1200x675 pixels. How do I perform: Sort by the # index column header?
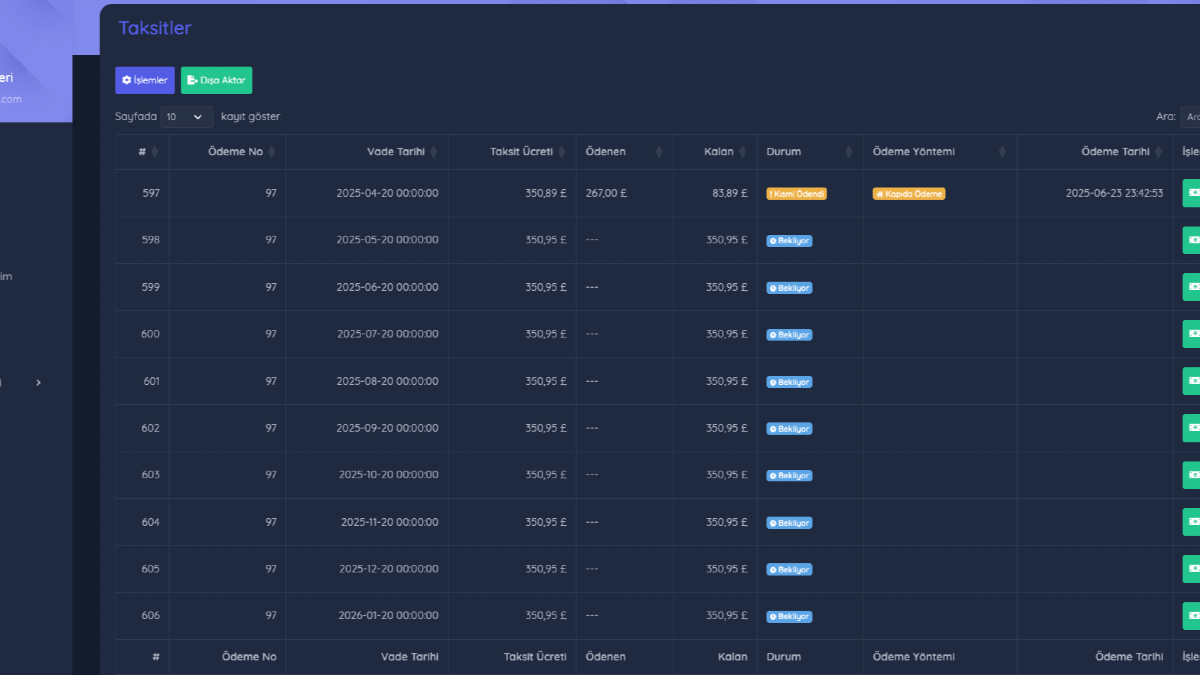(142, 152)
